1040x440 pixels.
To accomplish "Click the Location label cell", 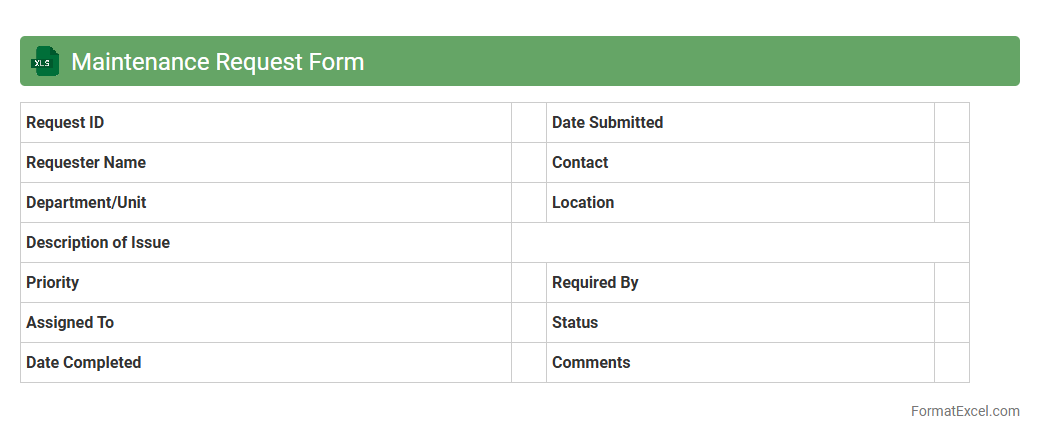I will click(740, 203).
